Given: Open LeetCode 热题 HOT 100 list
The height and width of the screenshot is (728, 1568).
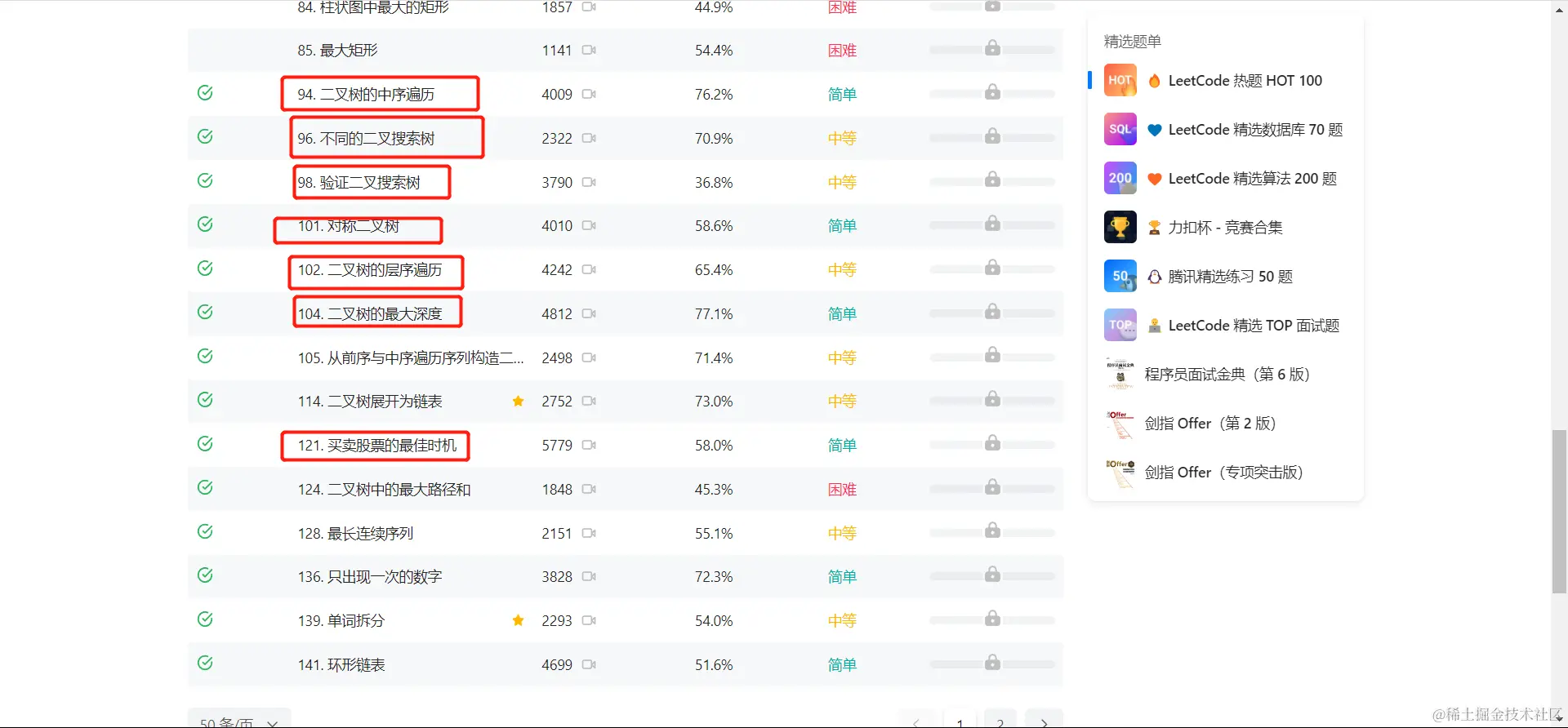Looking at the screenshot, I should coord(1245,81).
